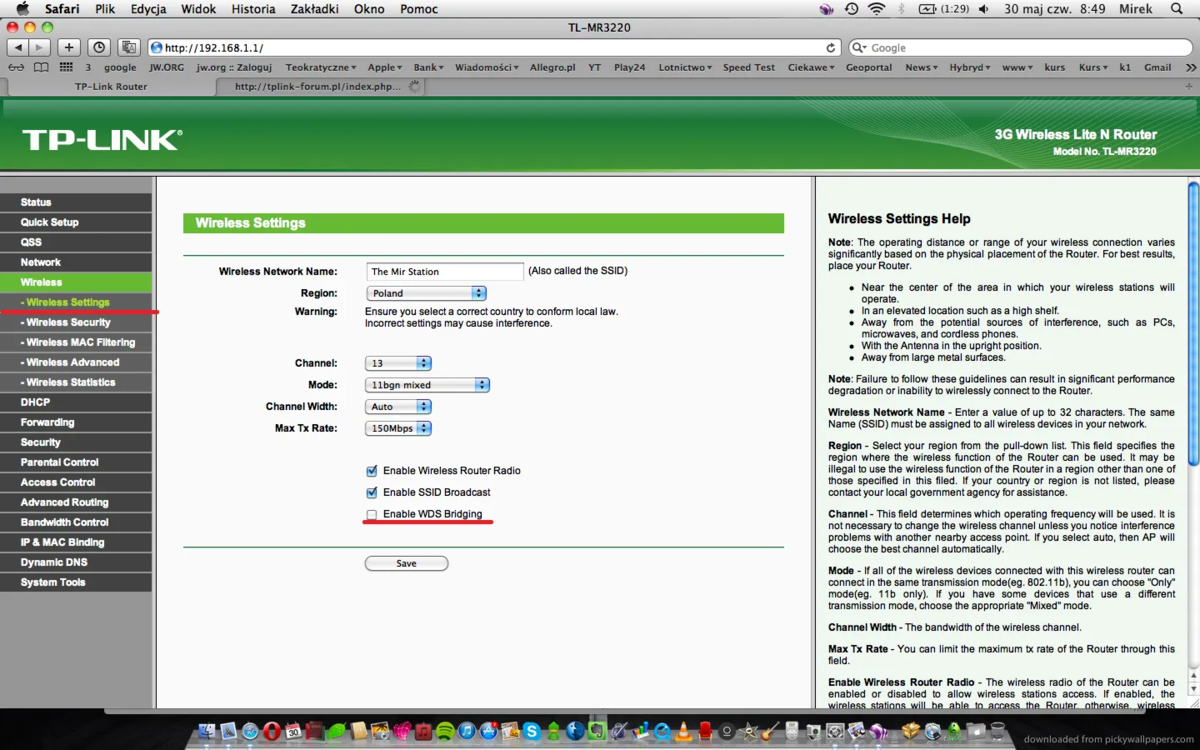Reload the page with the refresh arrow

coord(831,47)
